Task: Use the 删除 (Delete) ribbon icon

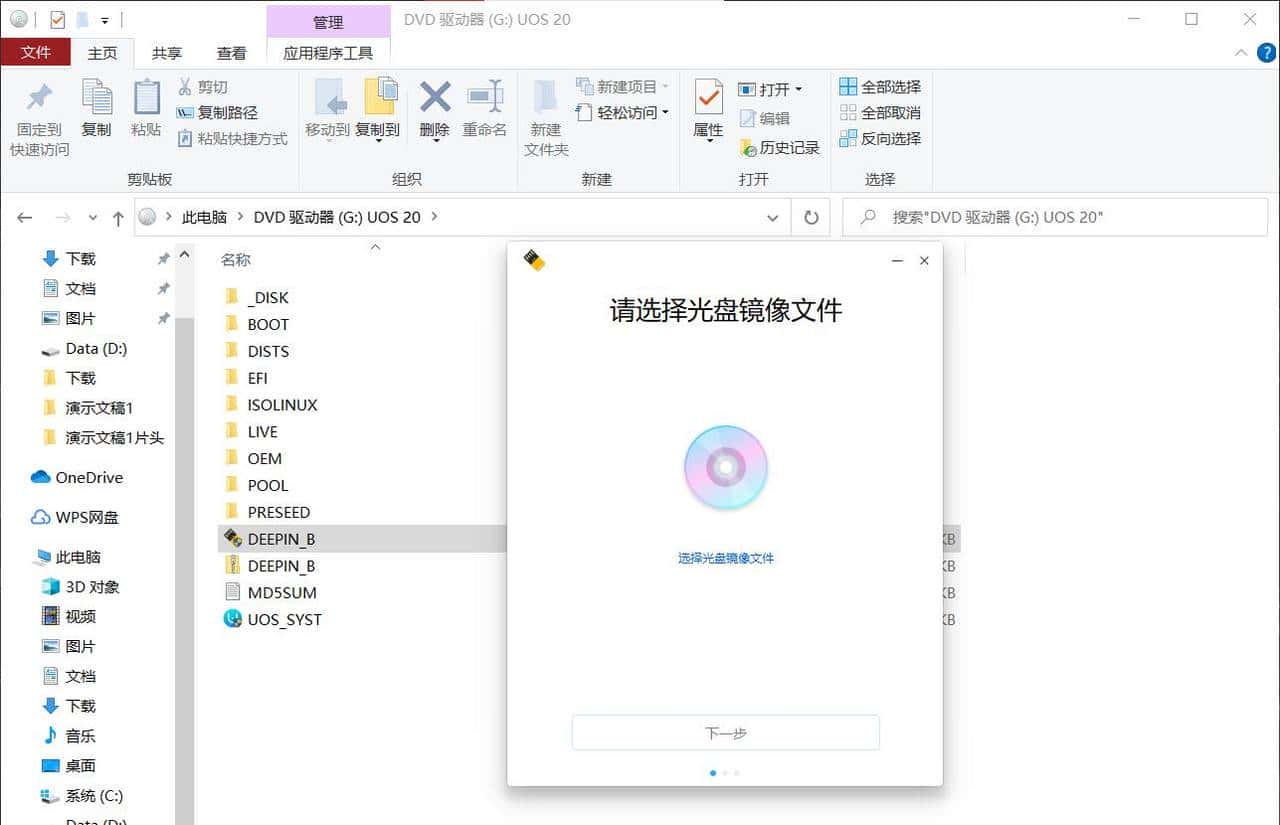Action: coord(434,113)
